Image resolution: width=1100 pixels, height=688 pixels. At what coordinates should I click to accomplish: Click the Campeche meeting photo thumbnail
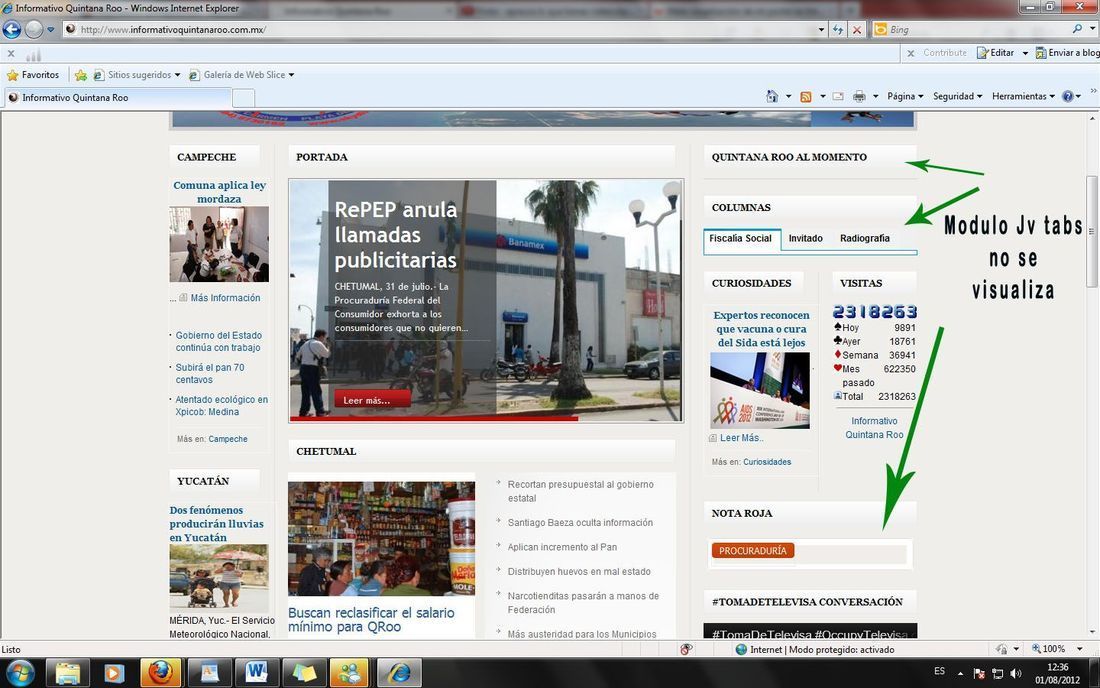click(x=219, y=244)
